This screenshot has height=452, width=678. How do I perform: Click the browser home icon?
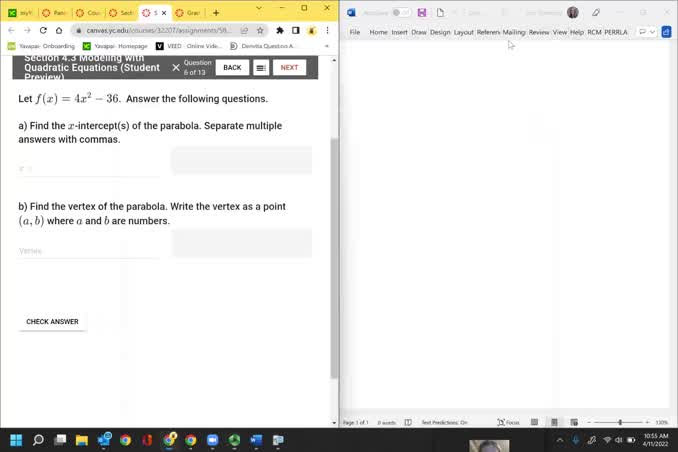(x=60, y=30)
